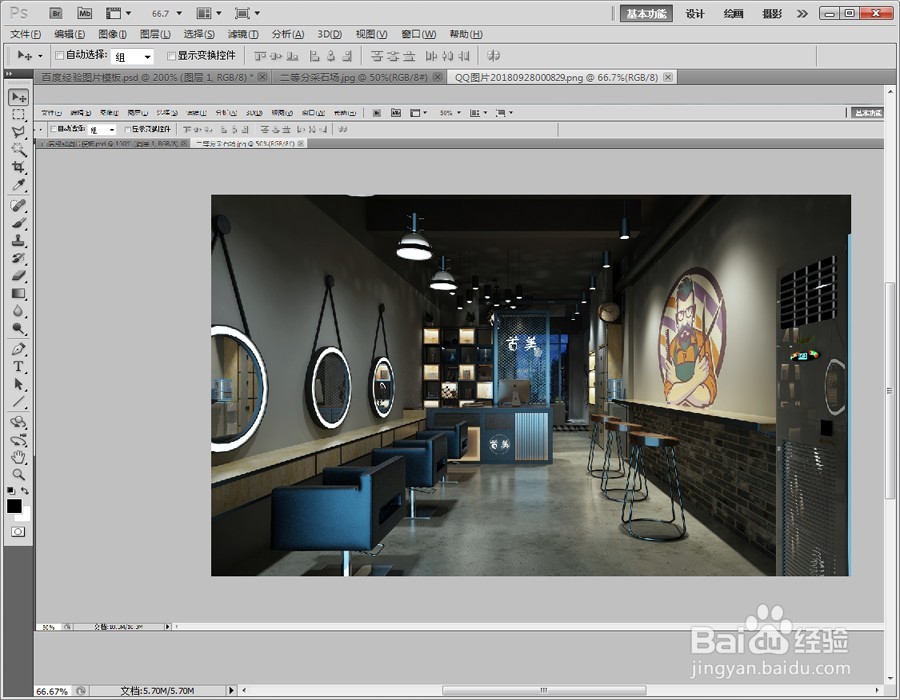
Task: Select the Zoom tool
Action: [x=18, y=475]
